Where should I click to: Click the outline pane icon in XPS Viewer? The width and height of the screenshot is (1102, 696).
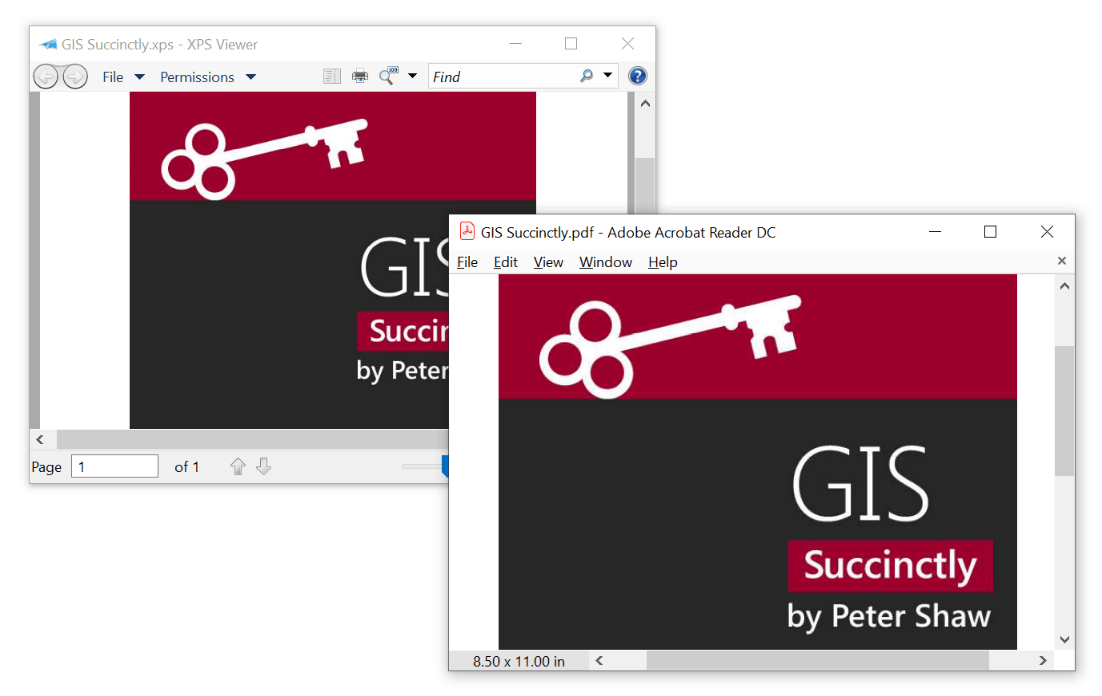click(332, 76)
